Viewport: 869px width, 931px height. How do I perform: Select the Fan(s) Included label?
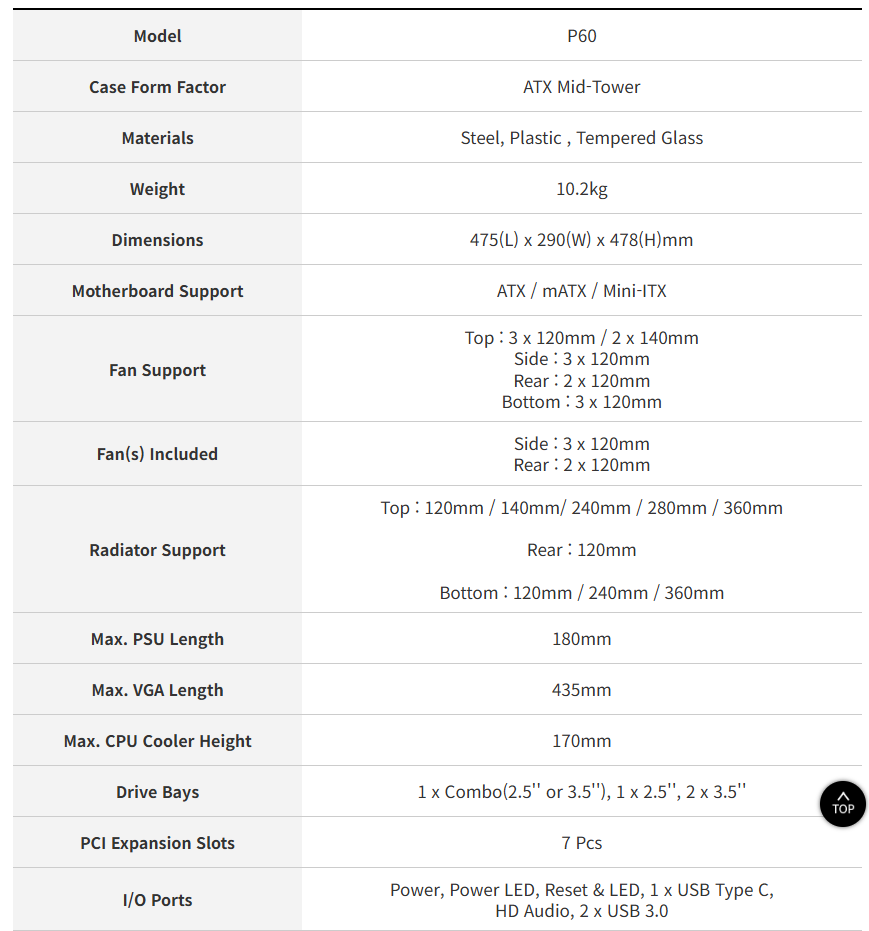[157, 454]
